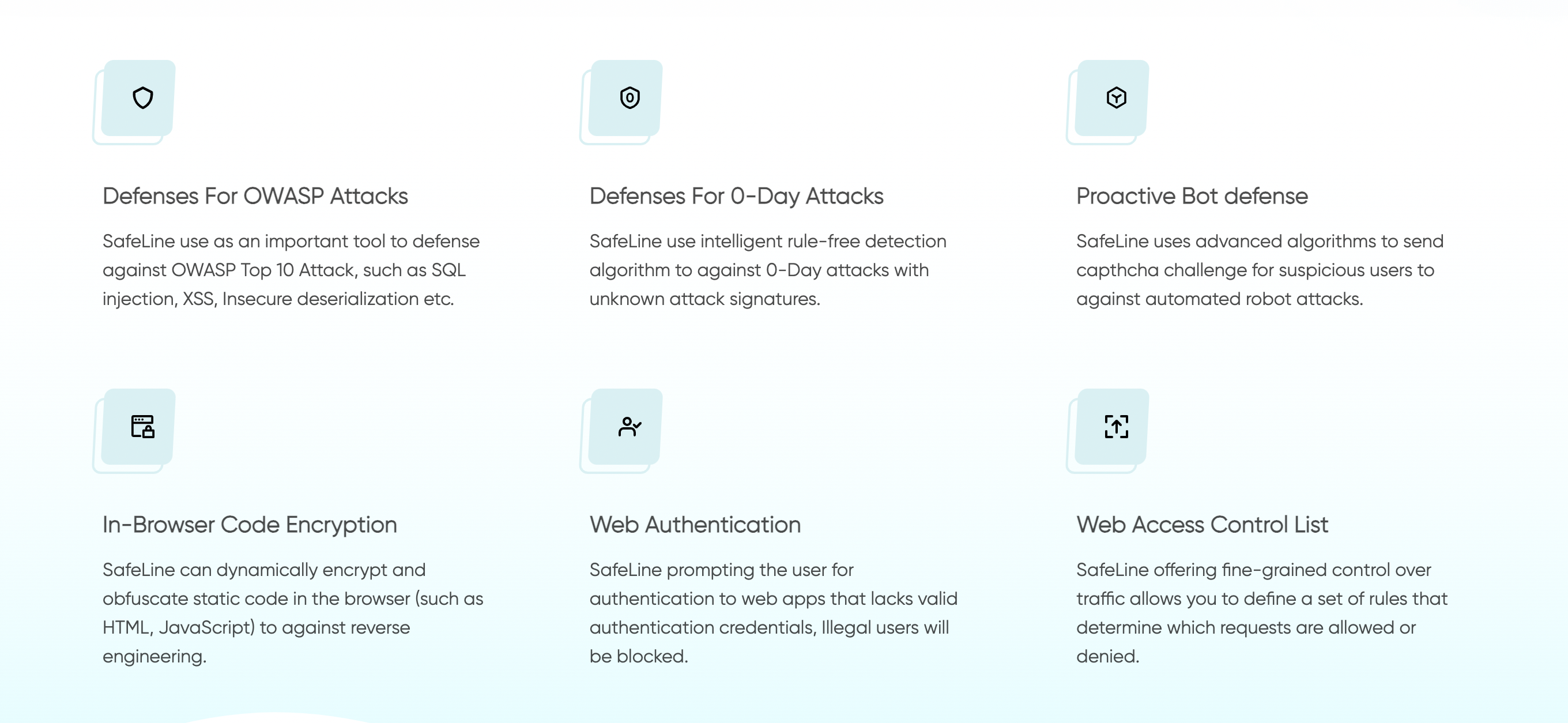Click the zero-shield icon for 0-Day attacks
1568x723 pixels.
coord(630,98)
